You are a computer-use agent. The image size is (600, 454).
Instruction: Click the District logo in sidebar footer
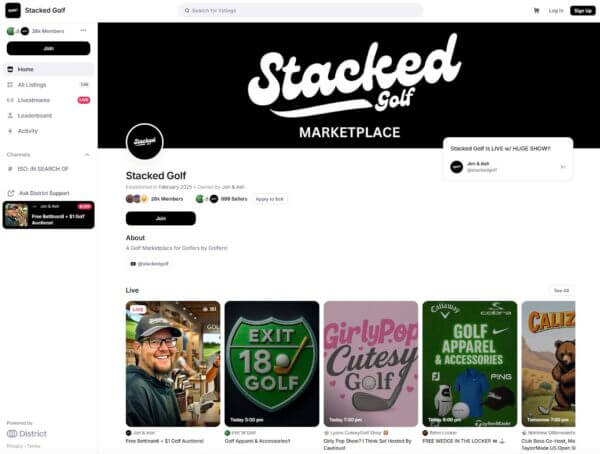tap(27, 434)
